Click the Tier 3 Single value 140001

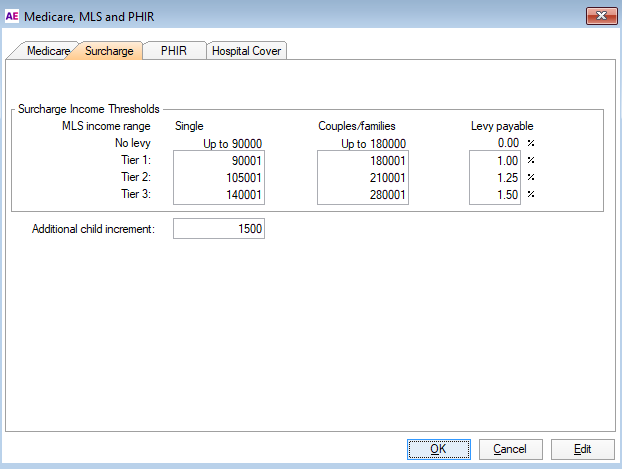point(218,194)
